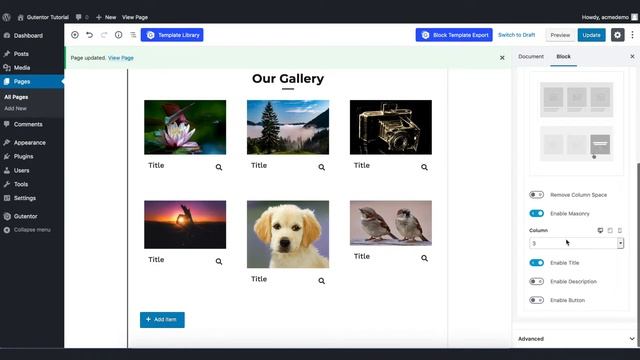Toggle Remove Column Space
This screenshot has width=640, height=360.
[536, 195]
